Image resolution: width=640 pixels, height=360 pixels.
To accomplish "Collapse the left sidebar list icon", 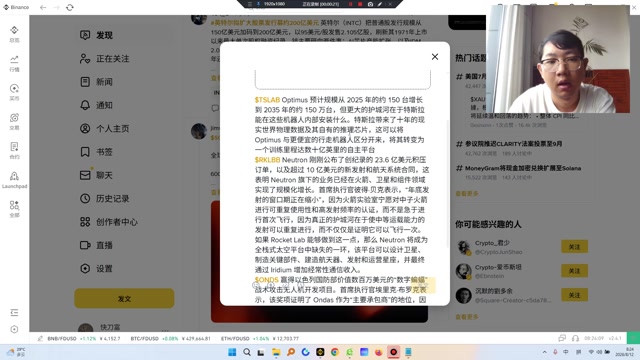I will 14,313.
